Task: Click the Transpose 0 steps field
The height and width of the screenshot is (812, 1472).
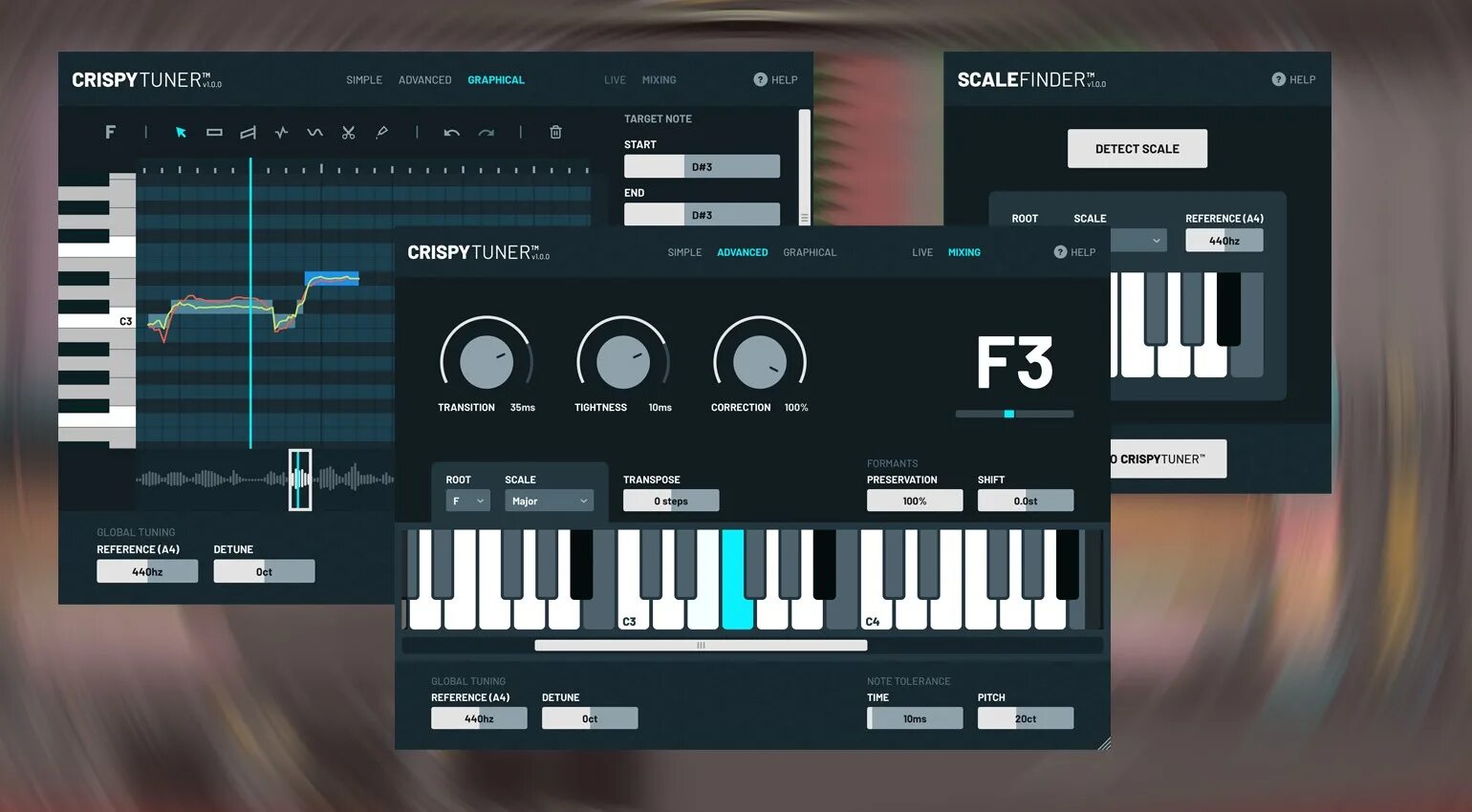Action: point(671,501)
